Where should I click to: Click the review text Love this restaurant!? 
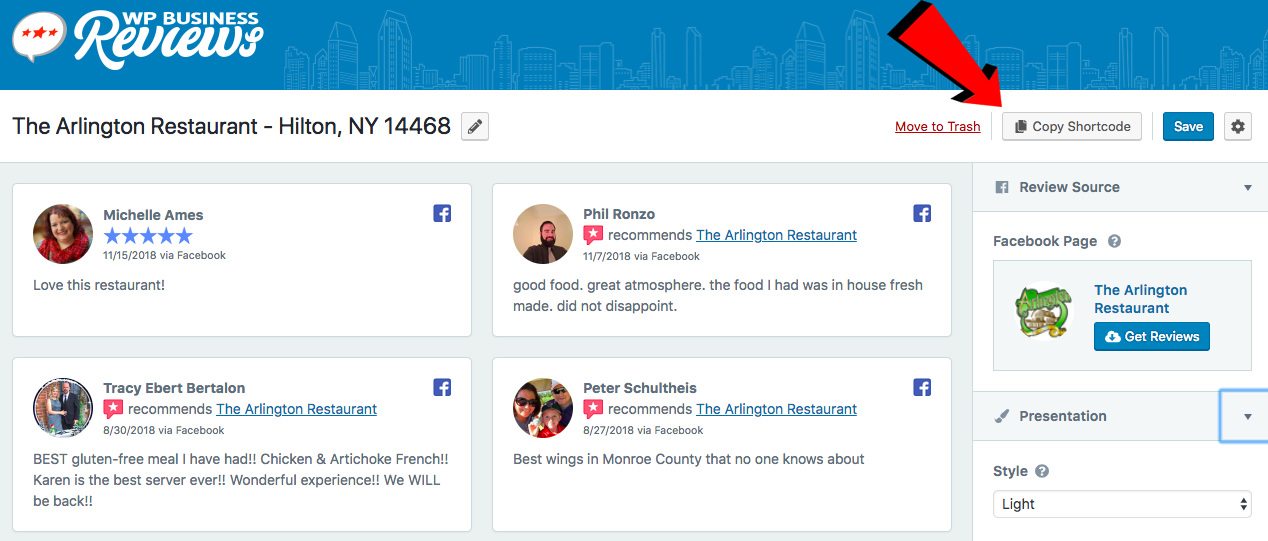[98, 285]
